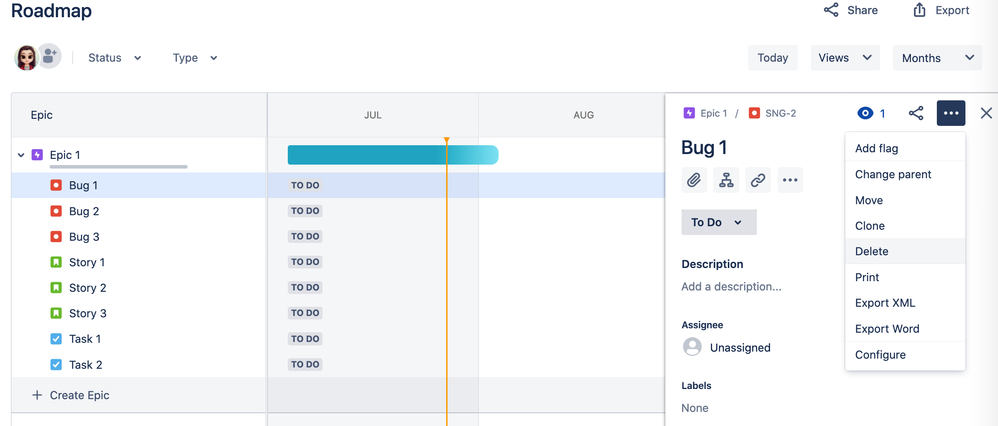This screenshot has width=998, height=426.
Task: Click the Epic 1 progress bar under its name
Action: point(118,167)
